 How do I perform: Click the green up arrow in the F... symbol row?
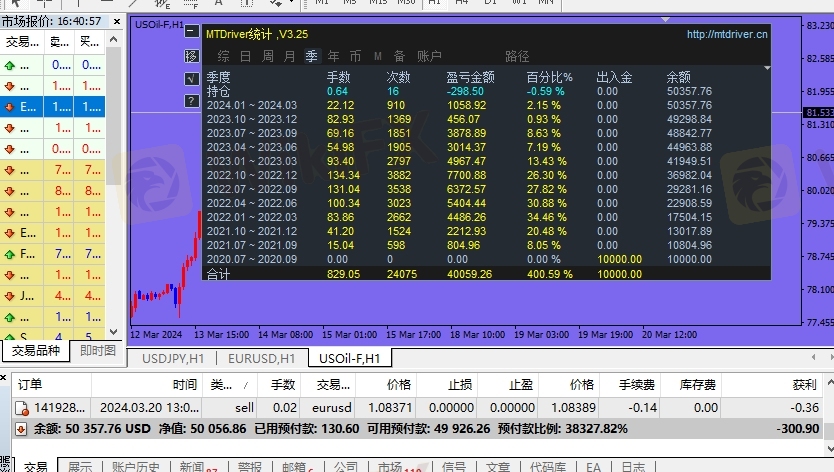(10, 254)
